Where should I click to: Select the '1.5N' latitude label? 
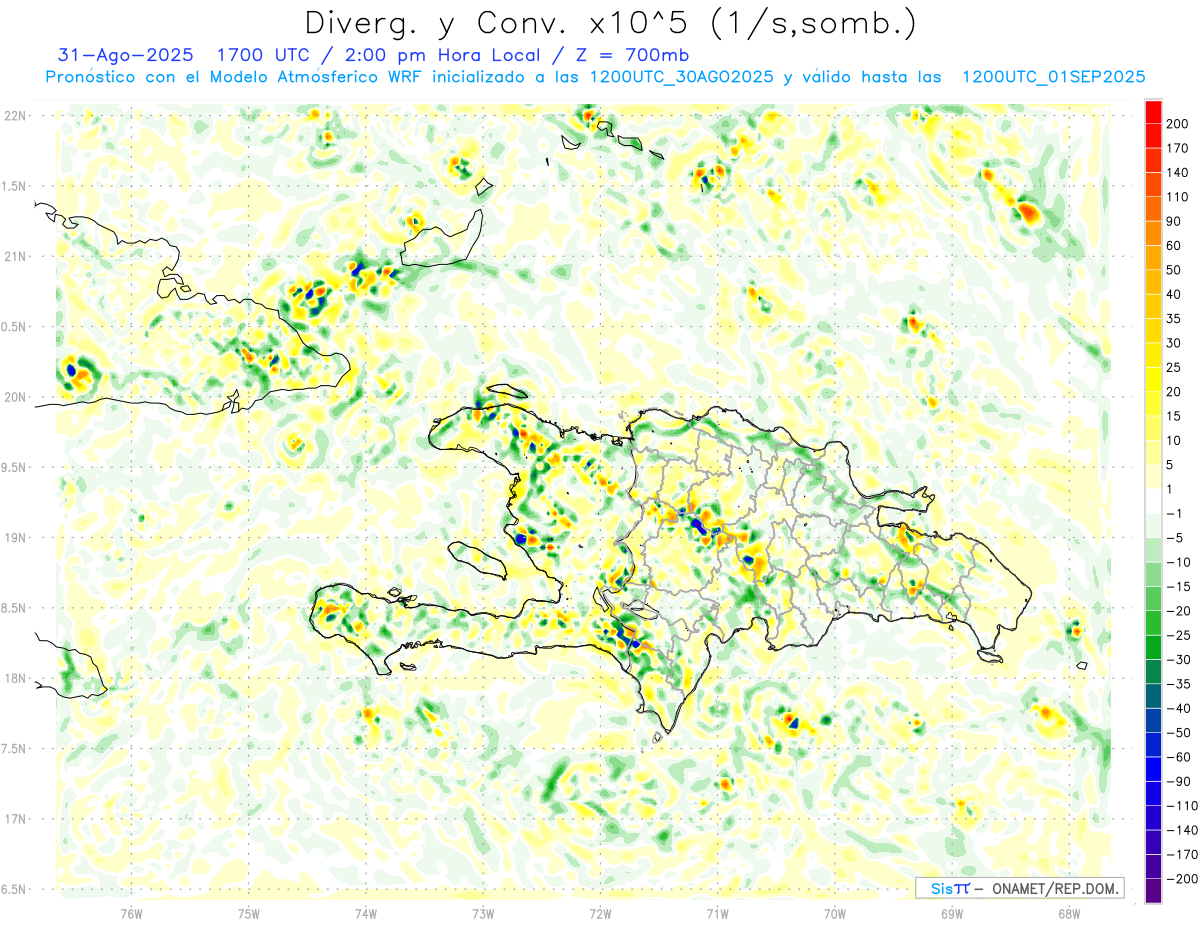pyautogui.click(x=15, y=186)
